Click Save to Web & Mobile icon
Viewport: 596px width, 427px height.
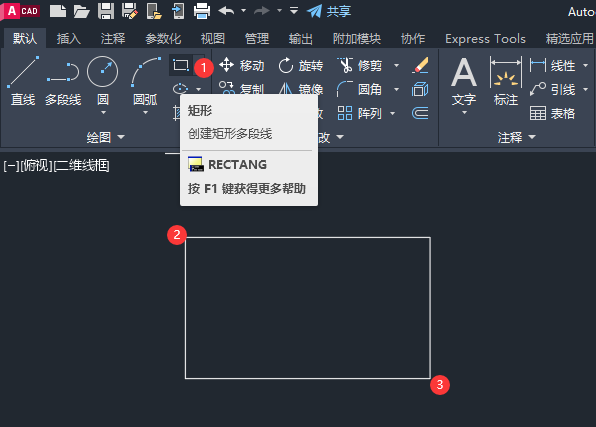pyautogui.click(x=178, y=11)
